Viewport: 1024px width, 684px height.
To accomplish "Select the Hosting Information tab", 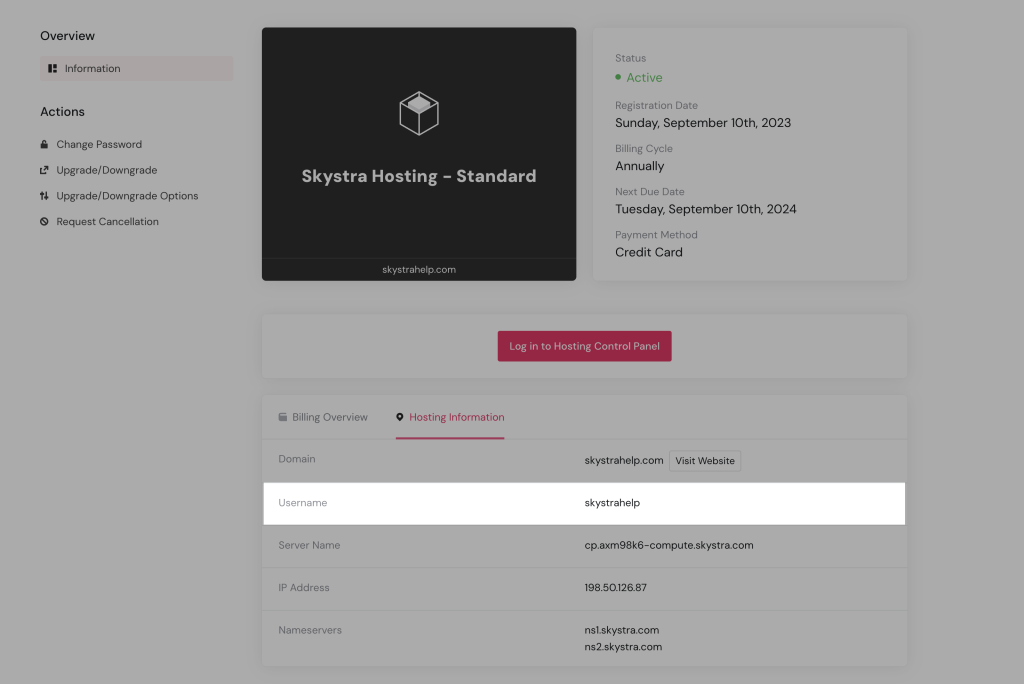I will 456,417.
